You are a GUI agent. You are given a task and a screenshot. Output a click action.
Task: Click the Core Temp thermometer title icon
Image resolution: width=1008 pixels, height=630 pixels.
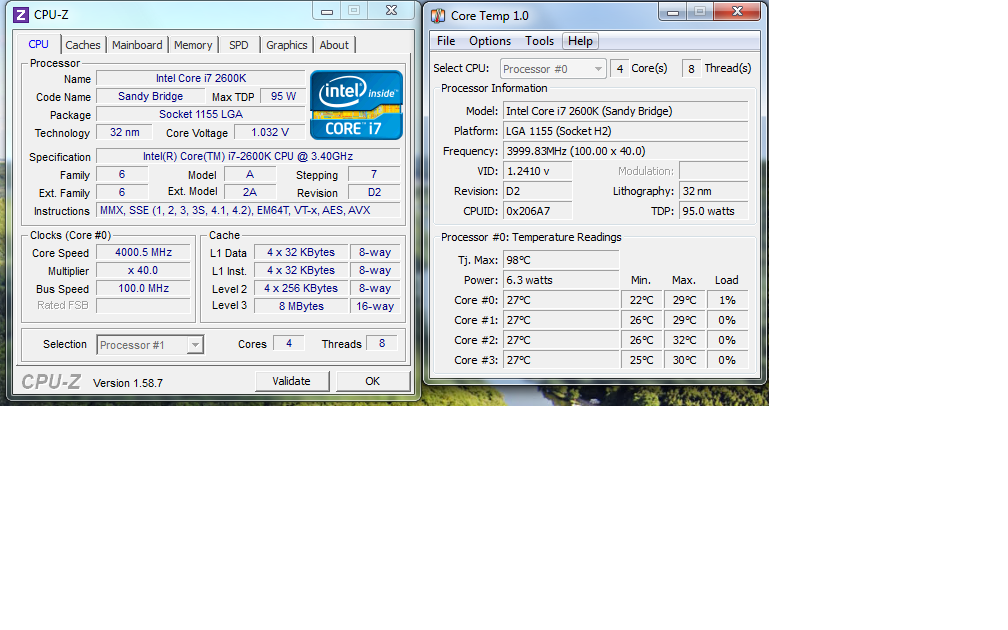click(x=438, y=15)
